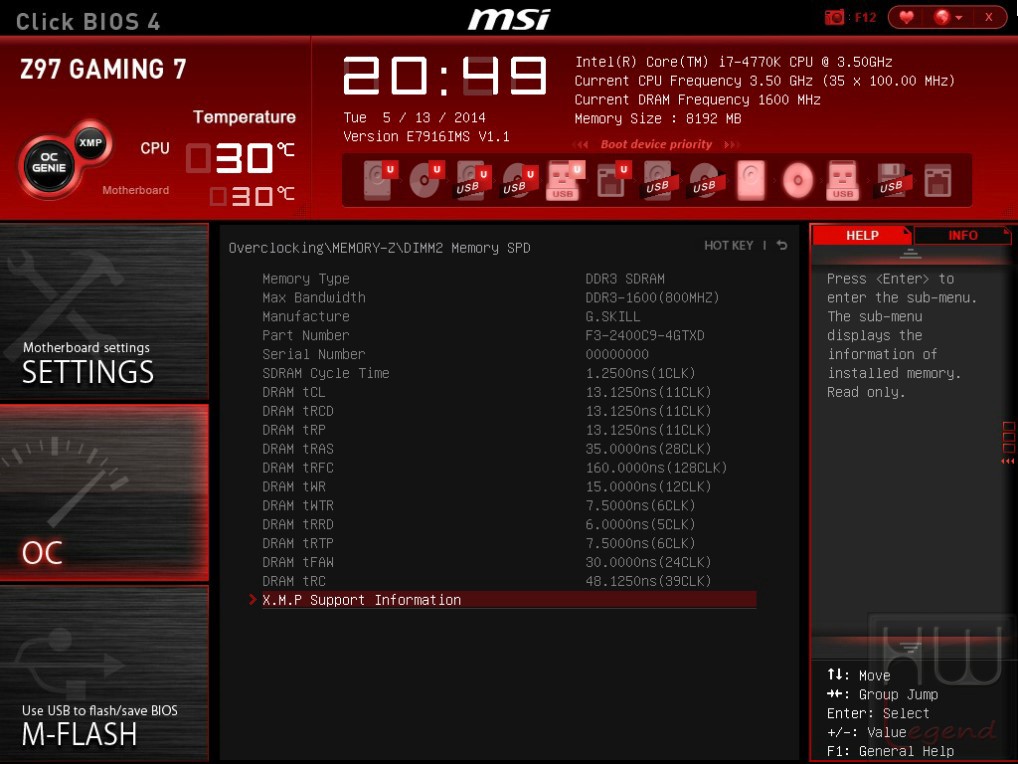Close the BIOS with the X button

(x=988, y=17)
